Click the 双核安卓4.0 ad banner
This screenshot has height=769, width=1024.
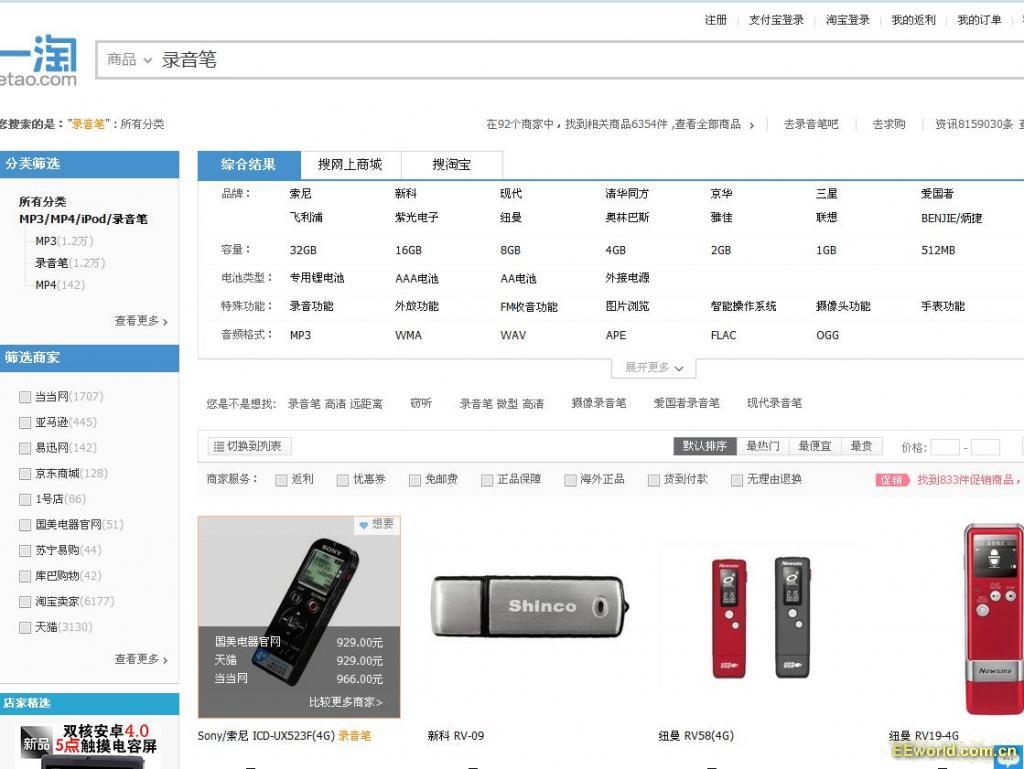pyautogui.click(x=89, y=744)
